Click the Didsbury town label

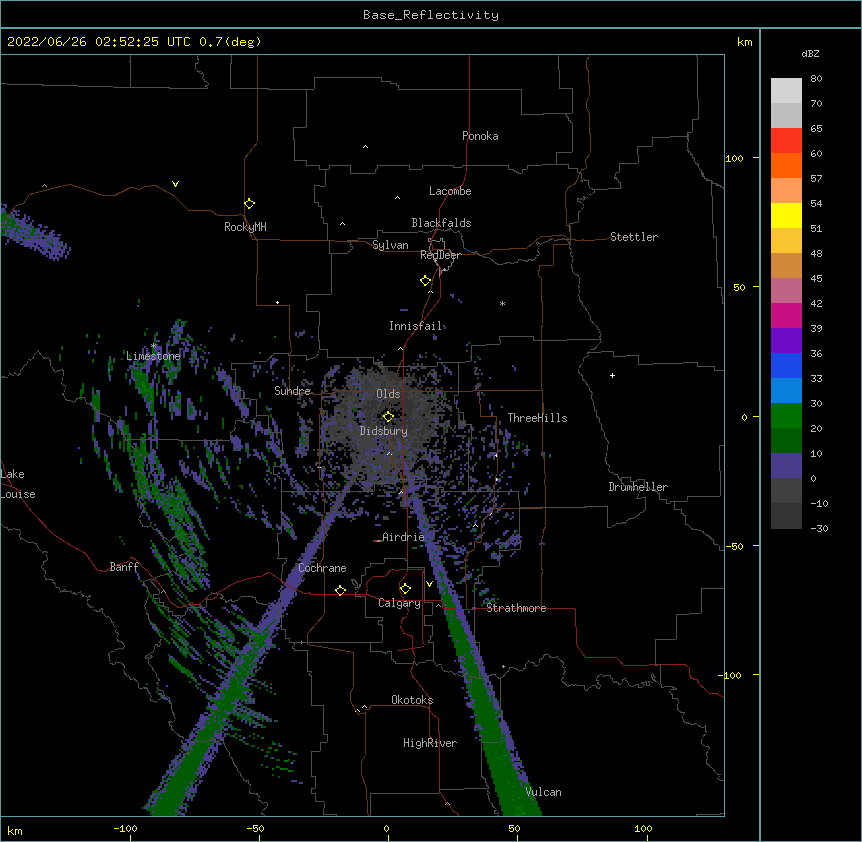click(383, 431)
